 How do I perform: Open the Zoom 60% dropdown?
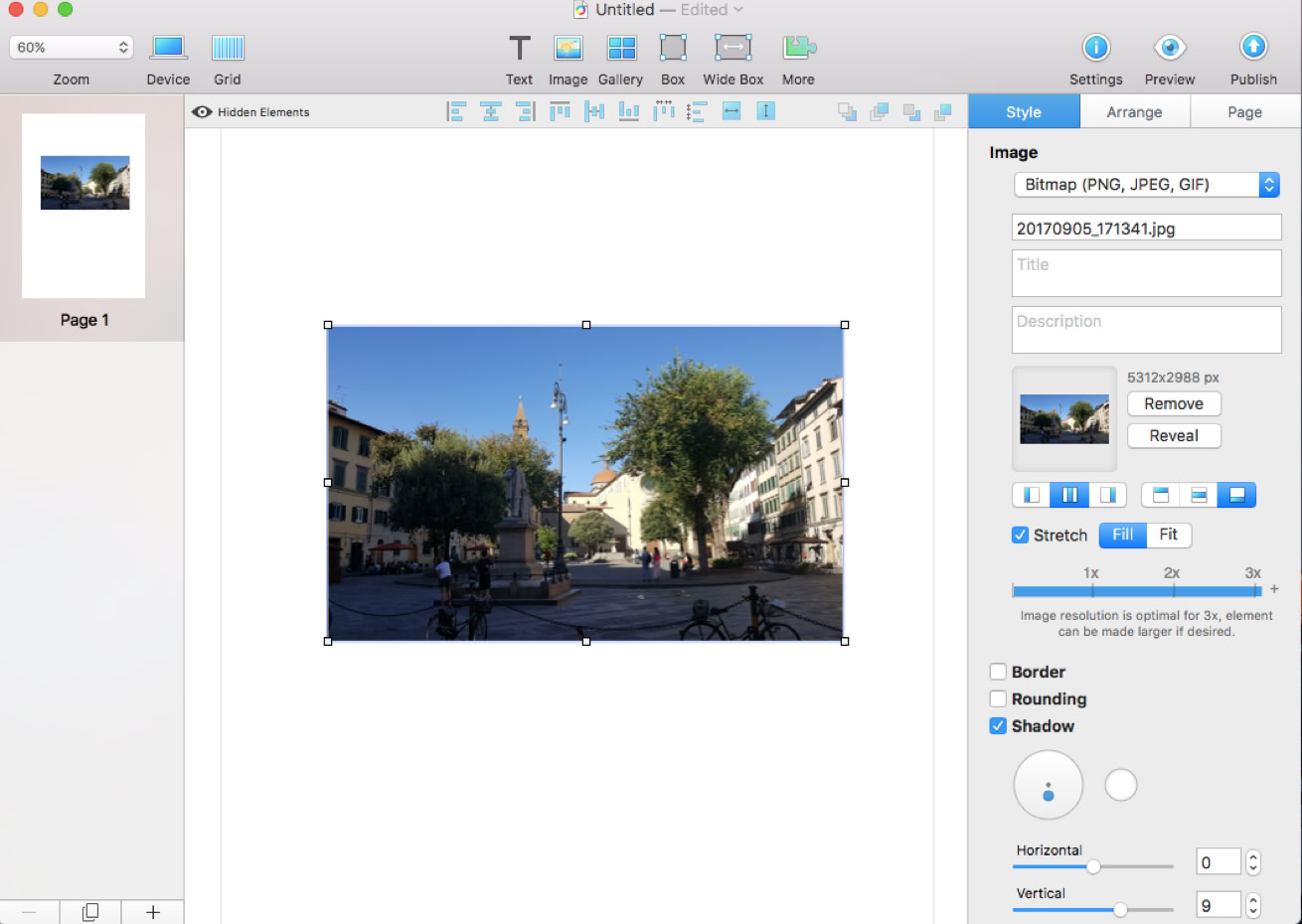tap(71, 48)
